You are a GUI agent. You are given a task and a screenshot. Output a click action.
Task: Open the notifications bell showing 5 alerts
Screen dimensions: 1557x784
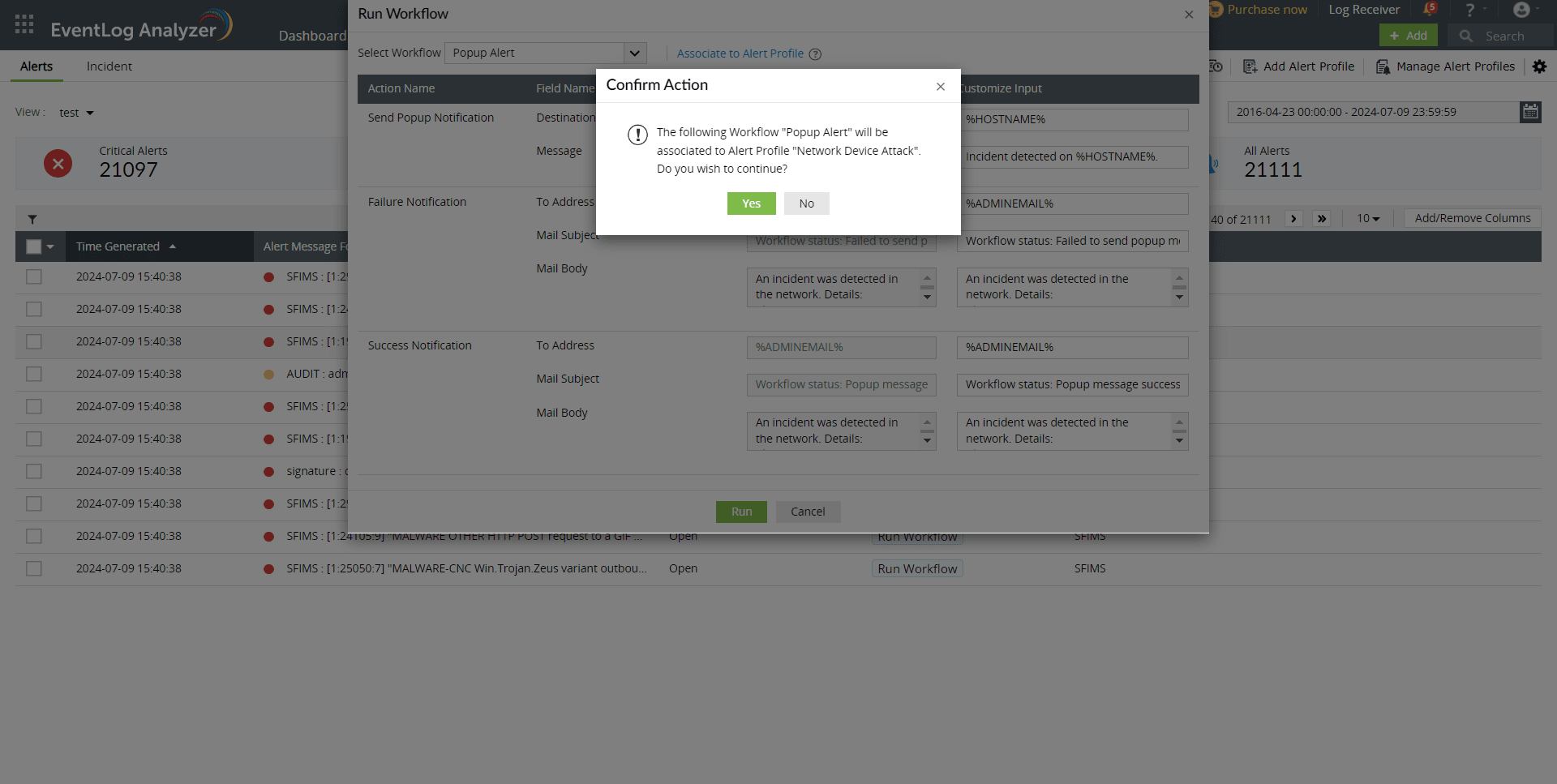click(1430, 9)
